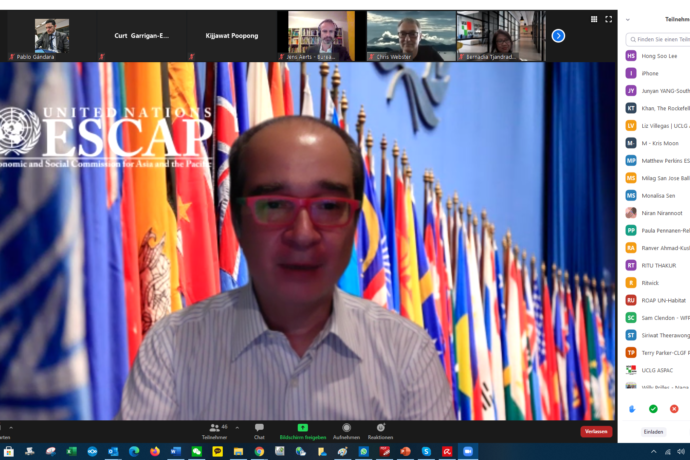Select participant Ranver Ahmad
The image size is (690, 460).
pos(657,248)
